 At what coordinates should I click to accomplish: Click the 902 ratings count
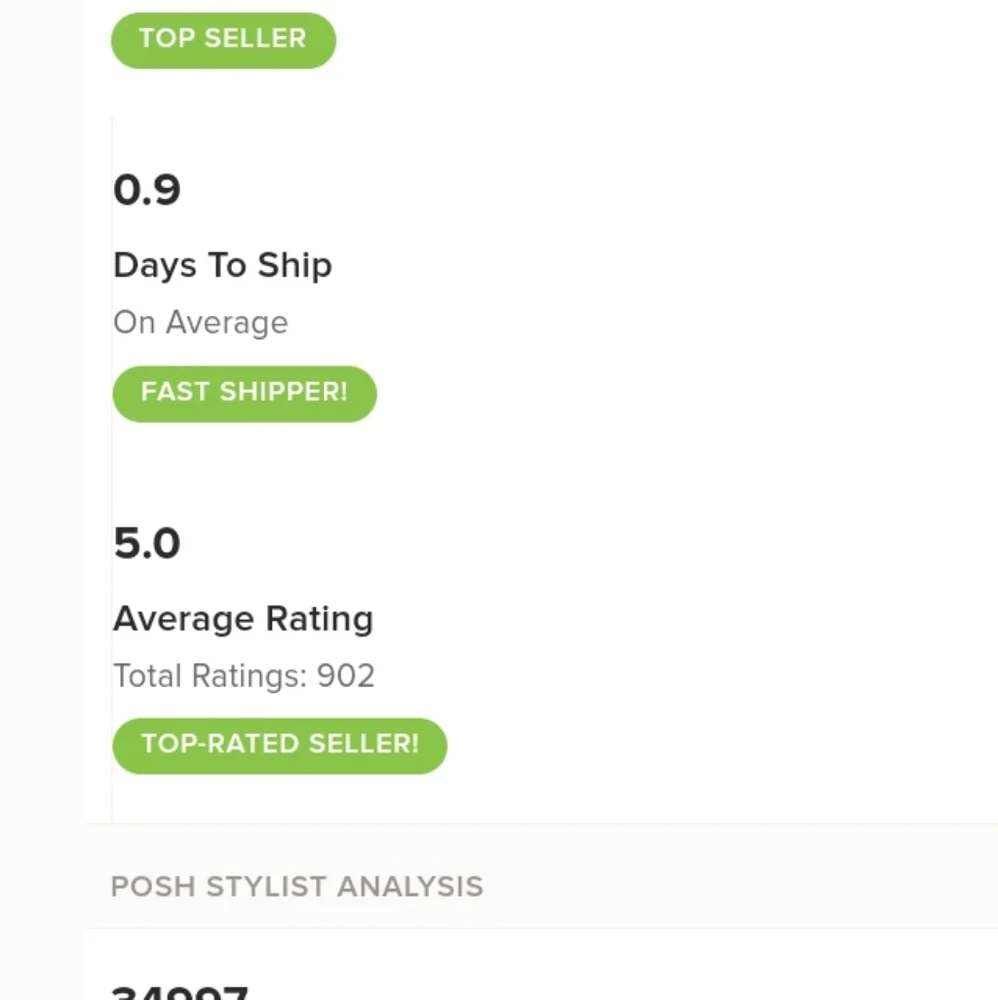pos(346,676)
